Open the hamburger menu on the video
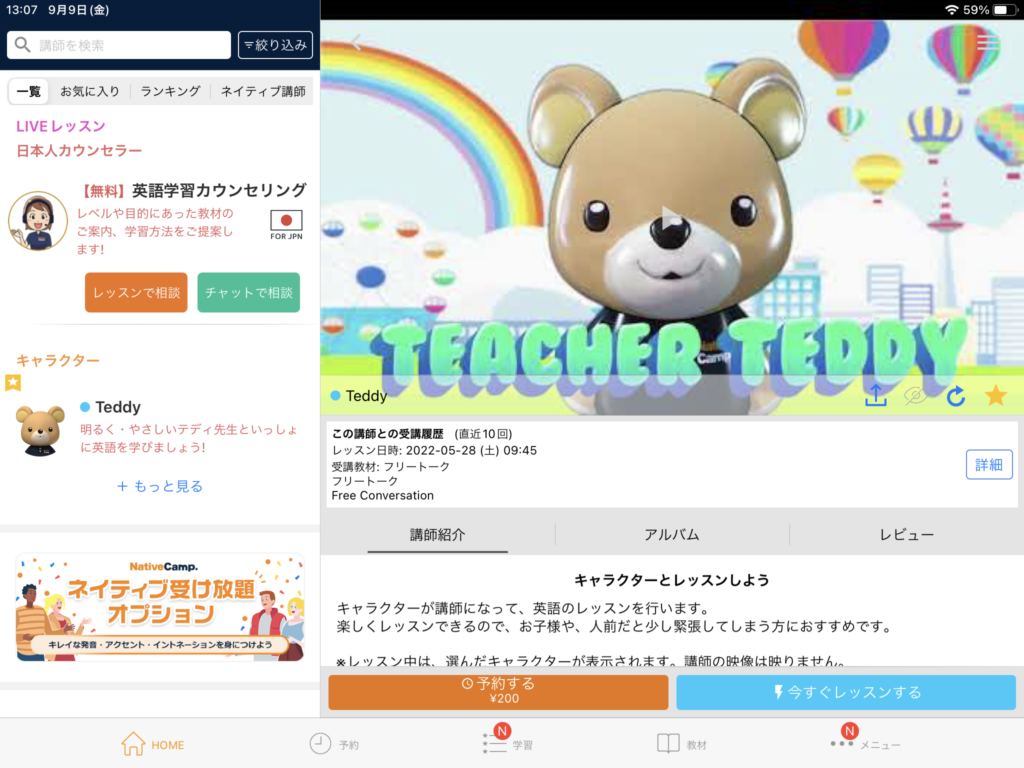Screen dimensions: 1024x768 coord(987,43)
